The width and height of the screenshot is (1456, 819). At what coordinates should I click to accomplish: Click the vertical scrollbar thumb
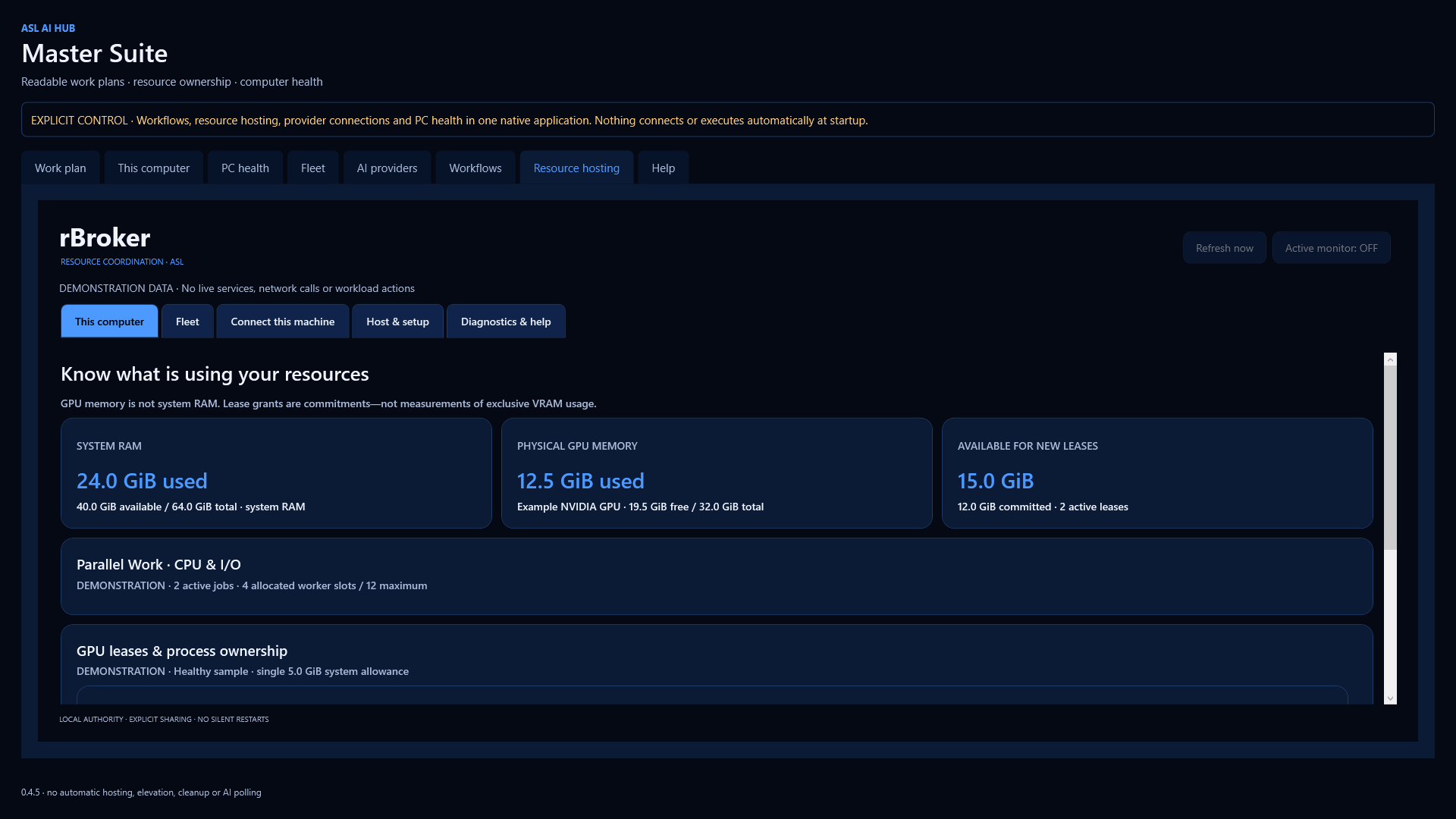pyautogui.click(x=1390, y=458)
